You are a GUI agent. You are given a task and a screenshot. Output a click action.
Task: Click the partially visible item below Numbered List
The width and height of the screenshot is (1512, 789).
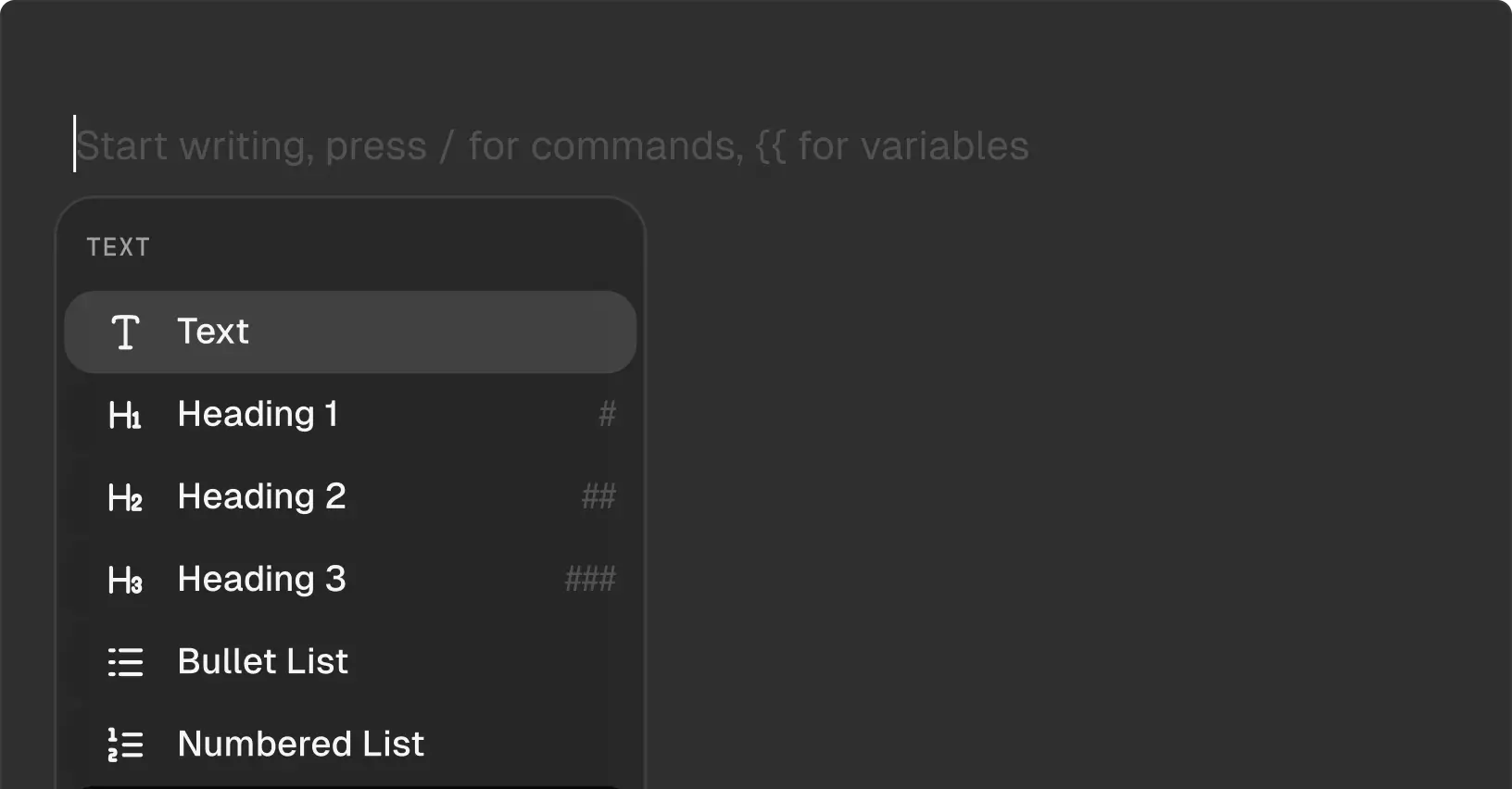click(350, 785)
